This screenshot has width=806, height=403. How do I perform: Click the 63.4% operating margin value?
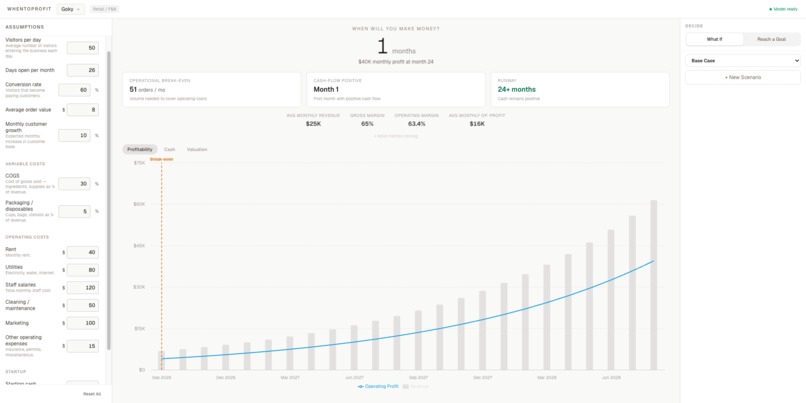[x=417, y=124]
